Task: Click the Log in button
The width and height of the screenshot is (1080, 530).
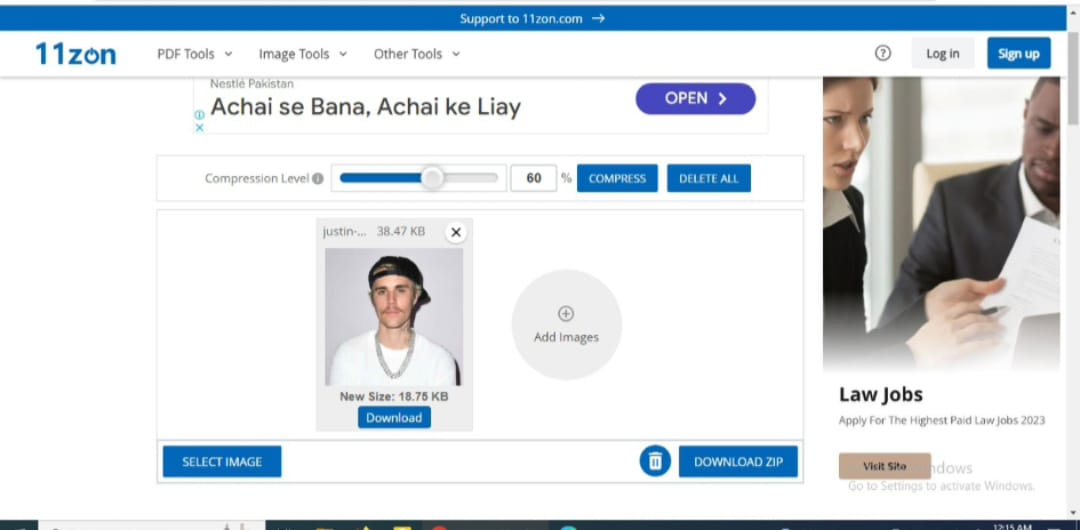Action: point(942,53)
